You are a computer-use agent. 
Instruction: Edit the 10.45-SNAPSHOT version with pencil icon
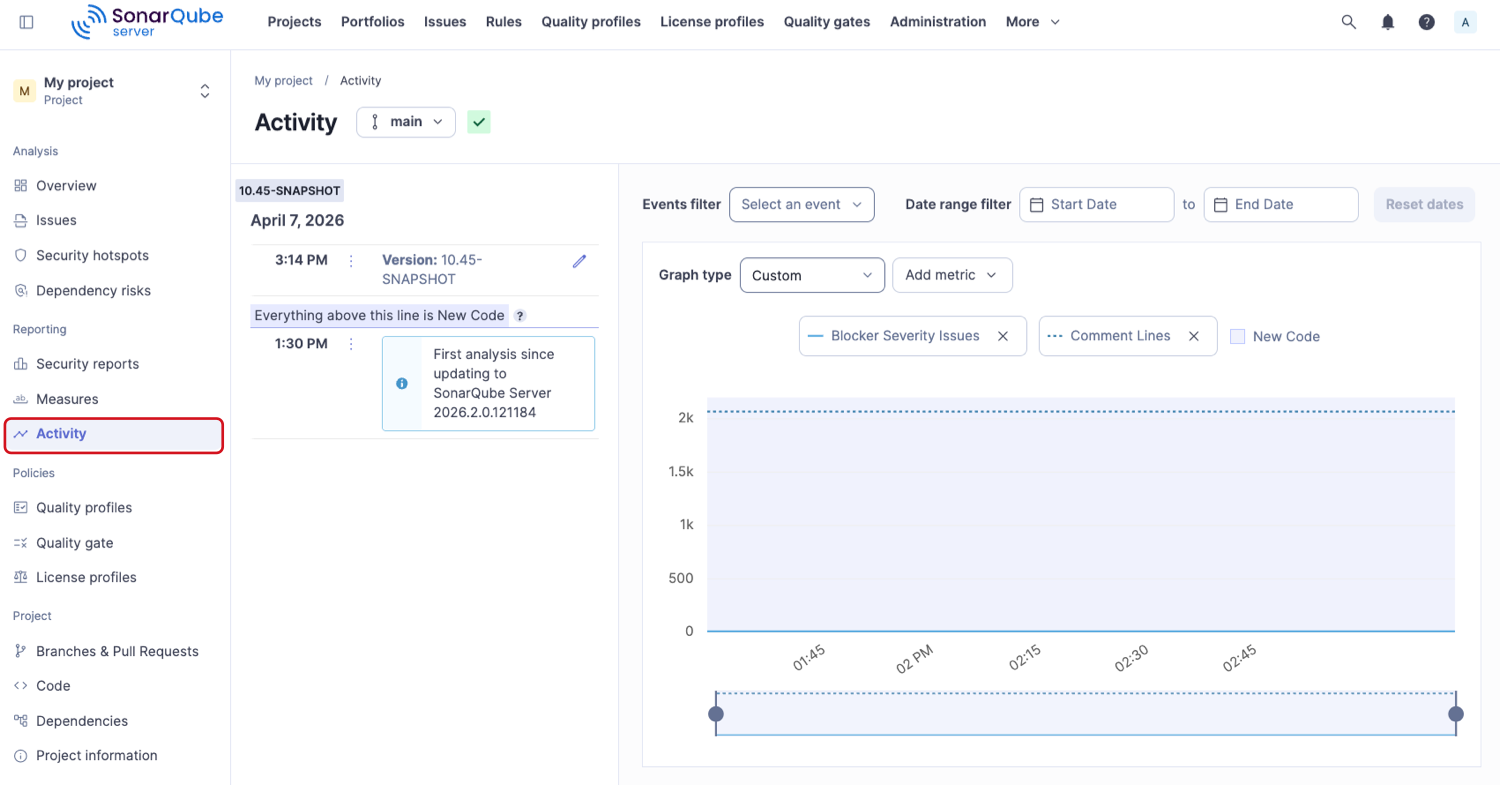point(579,261)
